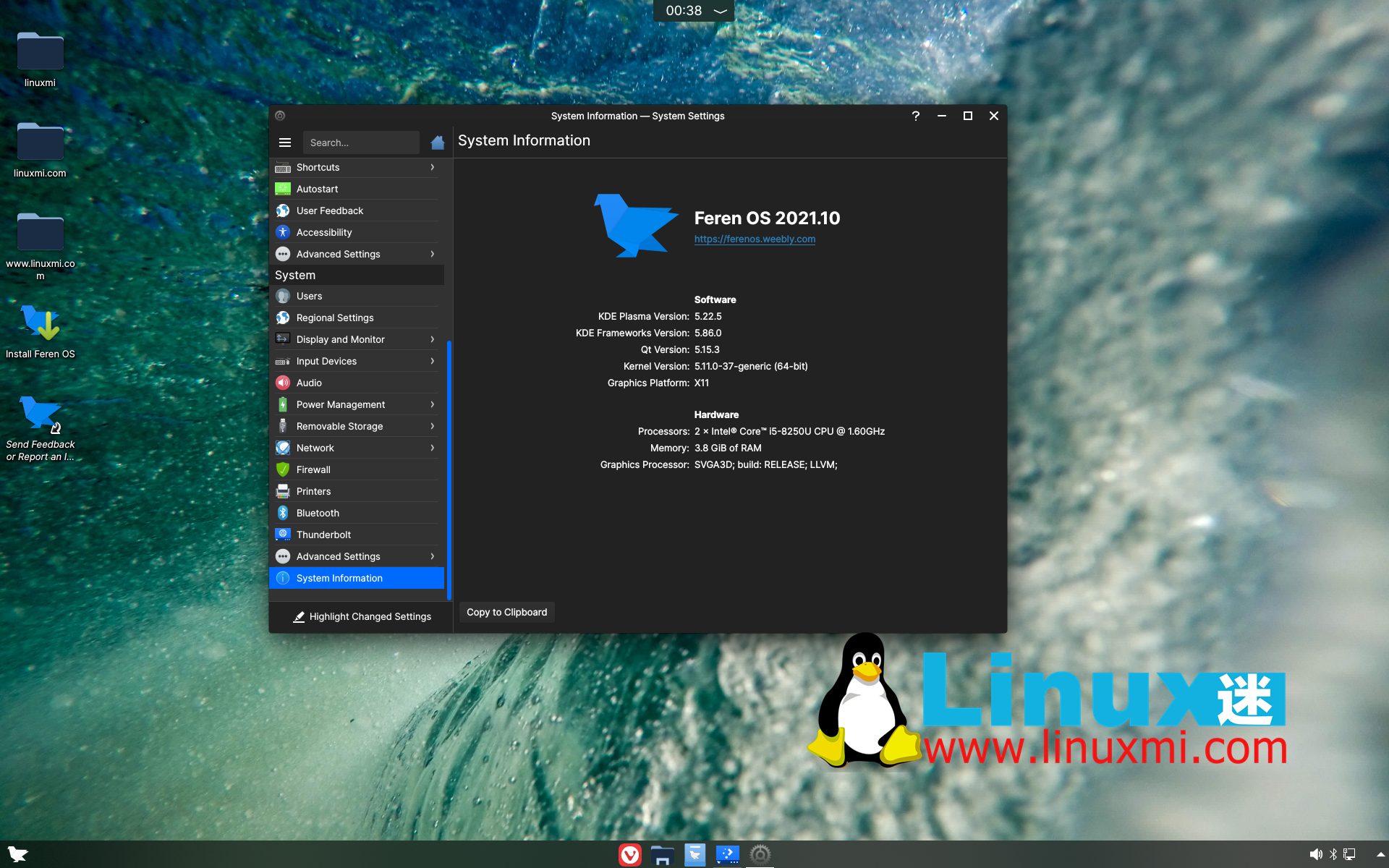Open the file manager from taskbar

(662, 855)
